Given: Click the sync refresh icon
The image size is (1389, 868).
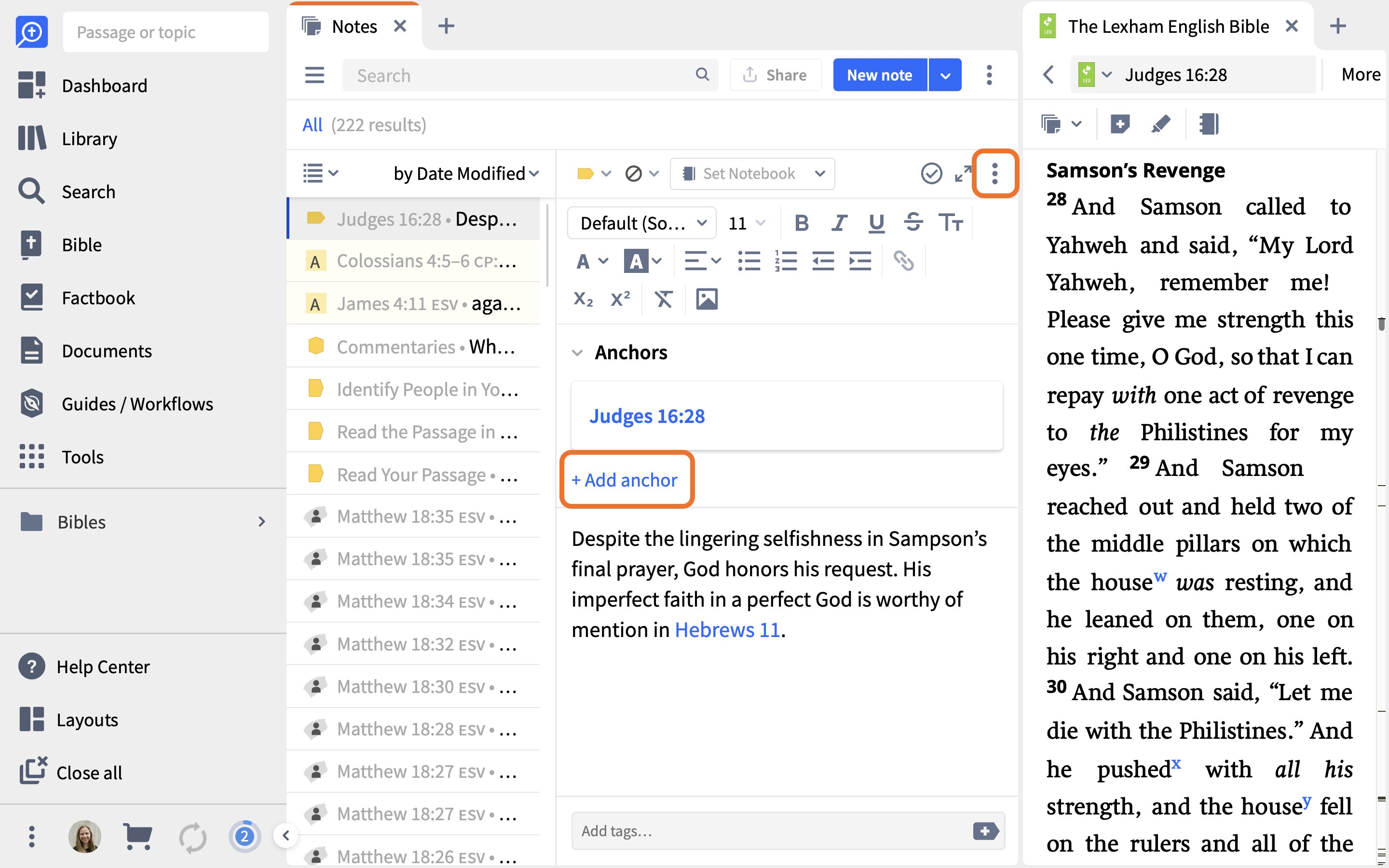Looking at the screenshot, I should coord(192,837).
